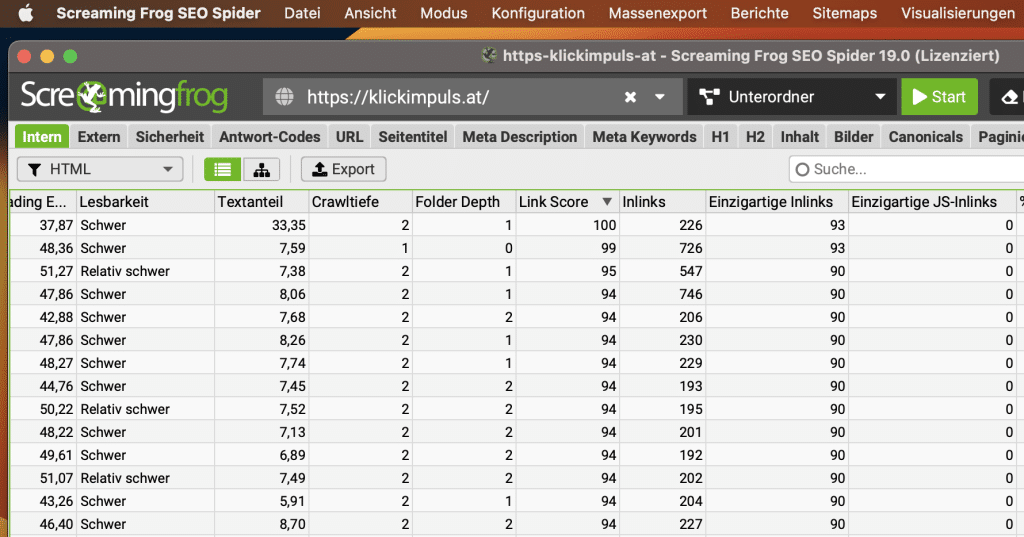The height and width of the screenshot is (537, 1024).
Task: Select the Textanteil cell 5,91
Action: pyautogui.click(x=261, y=501)
